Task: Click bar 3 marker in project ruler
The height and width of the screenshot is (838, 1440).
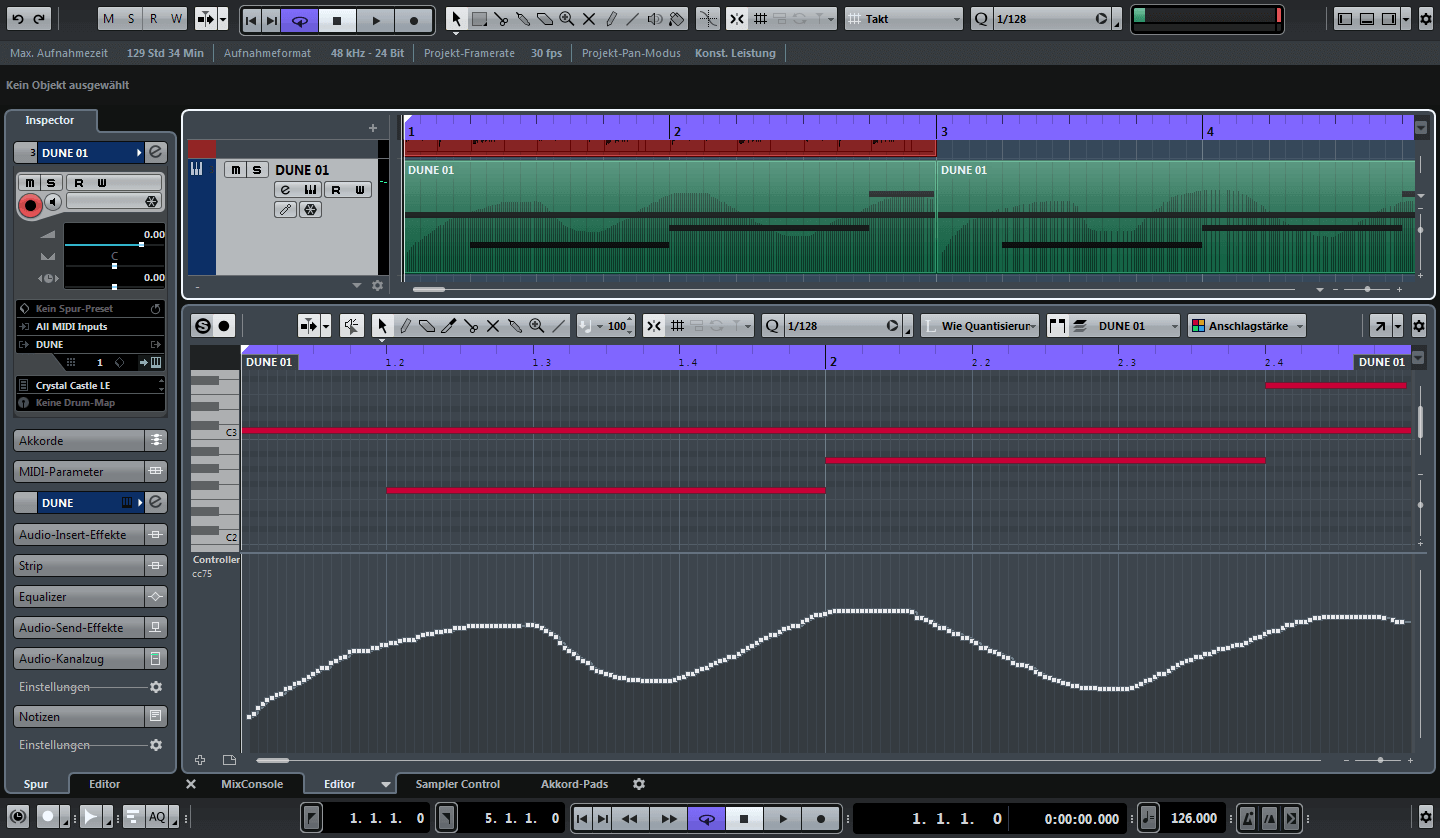Action: coord(943,131)
